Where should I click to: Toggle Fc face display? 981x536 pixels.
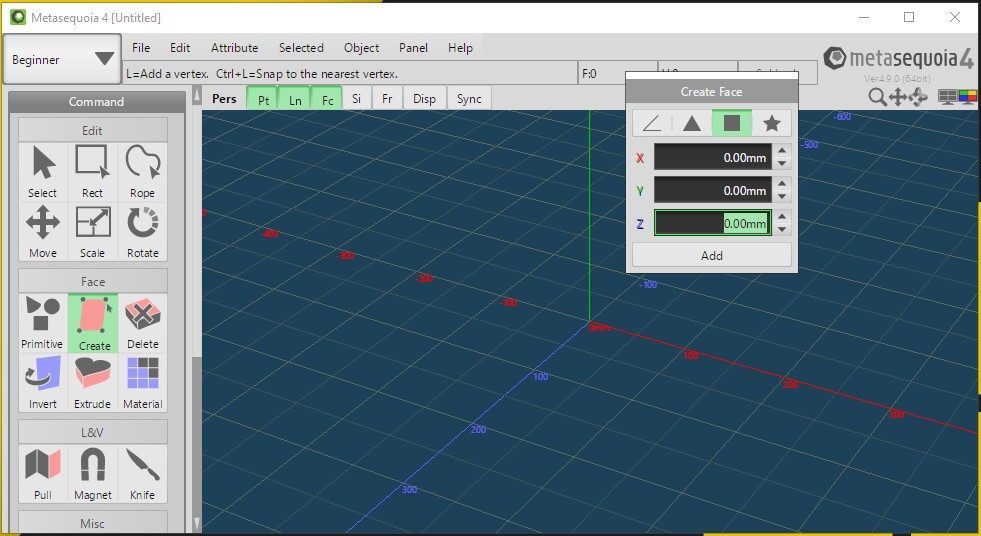click(x=327, y=99)
